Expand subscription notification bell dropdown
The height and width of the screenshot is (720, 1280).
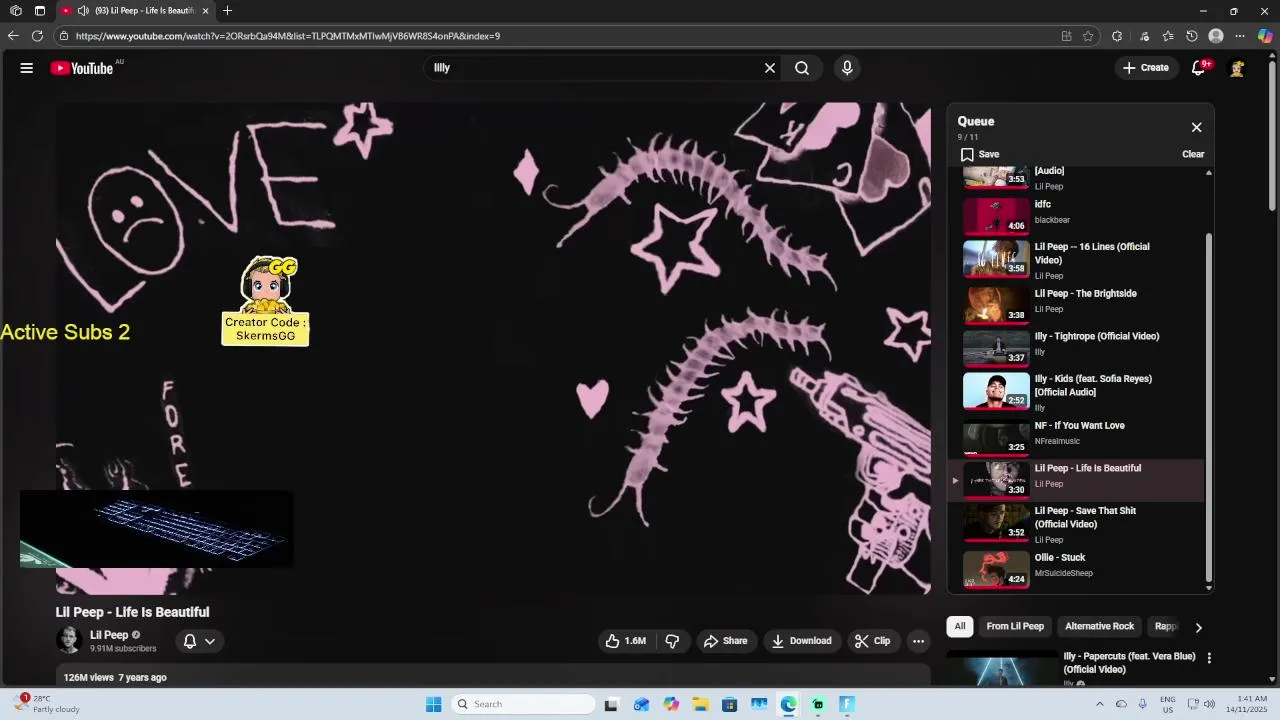199,641
